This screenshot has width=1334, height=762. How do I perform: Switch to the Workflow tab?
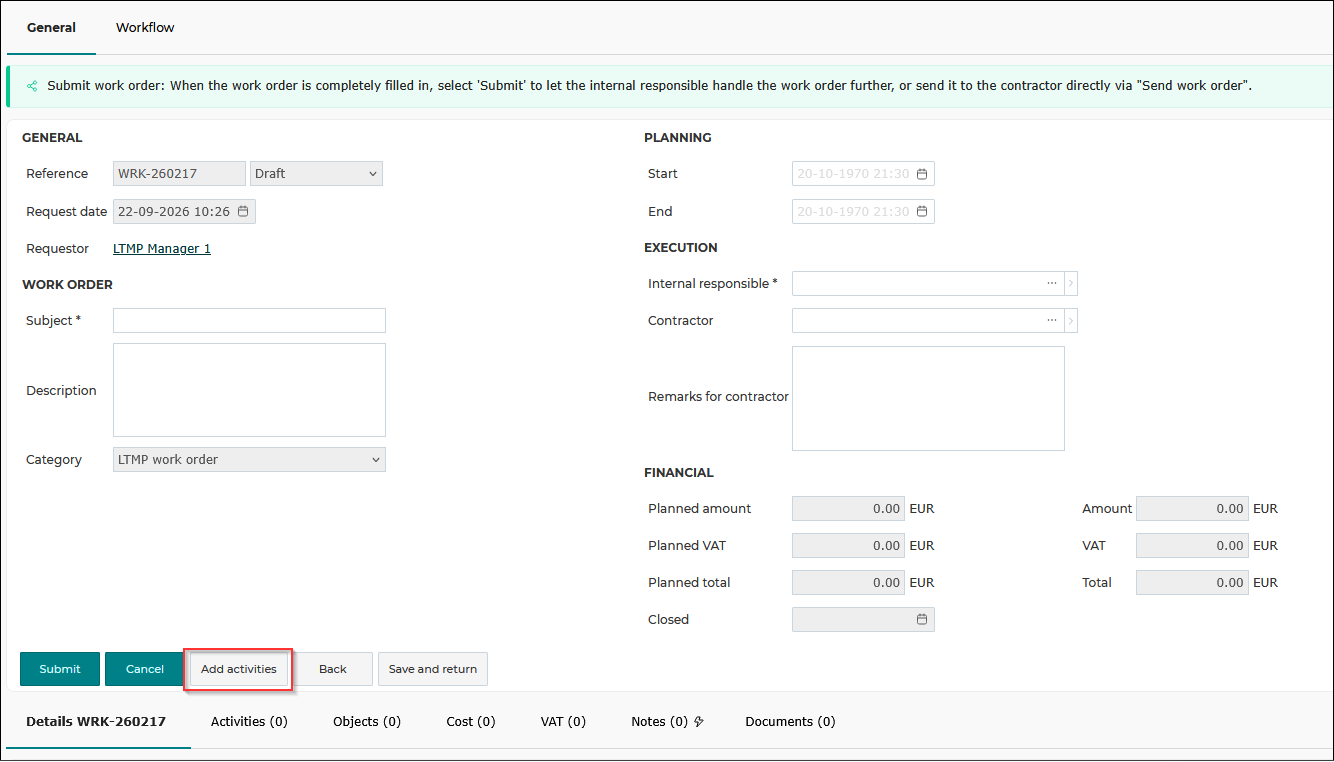145,27
